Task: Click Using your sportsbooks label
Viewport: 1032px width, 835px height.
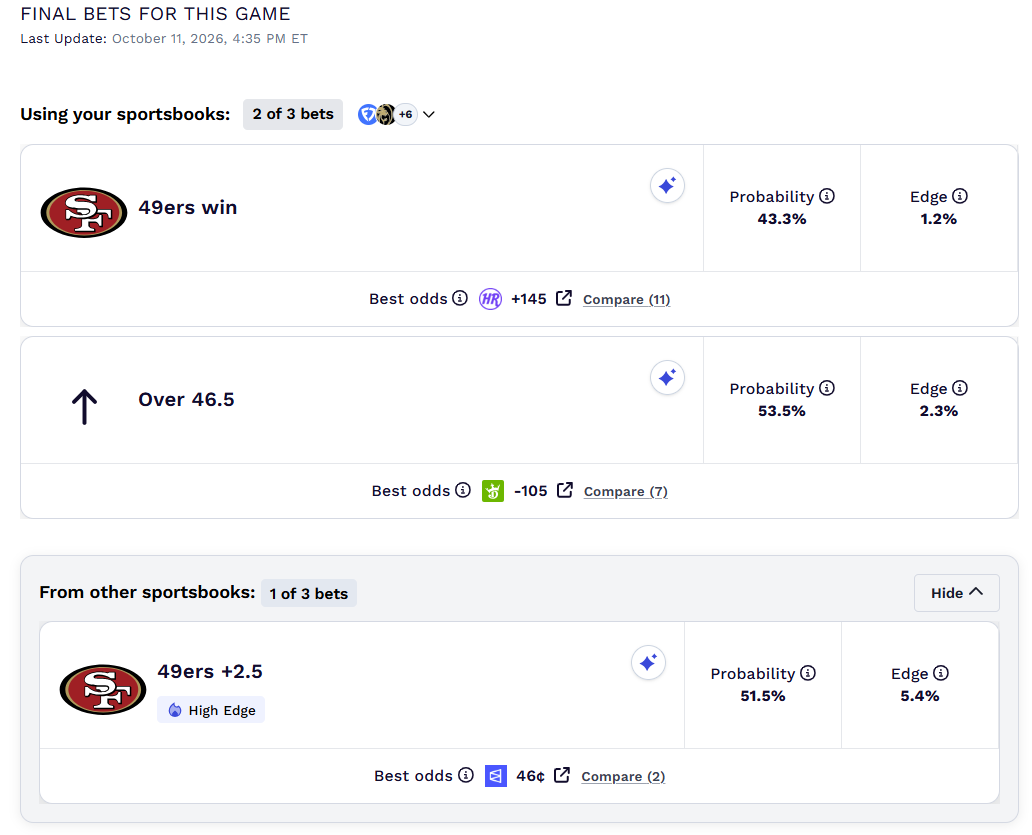Action: pyautogui.click(x=125, y=114)
